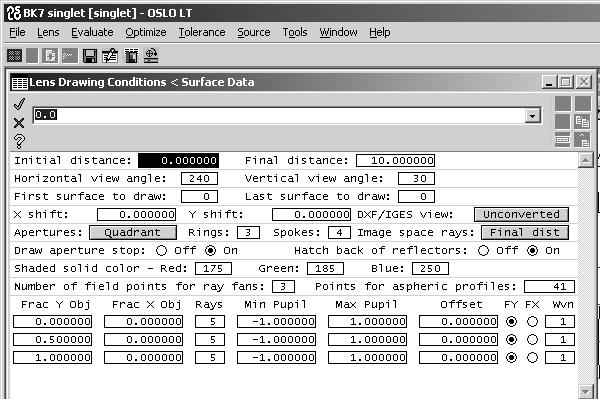Click the First surface to draw field
This screenshot has width=600, height=399.
[x=199, y=197]
